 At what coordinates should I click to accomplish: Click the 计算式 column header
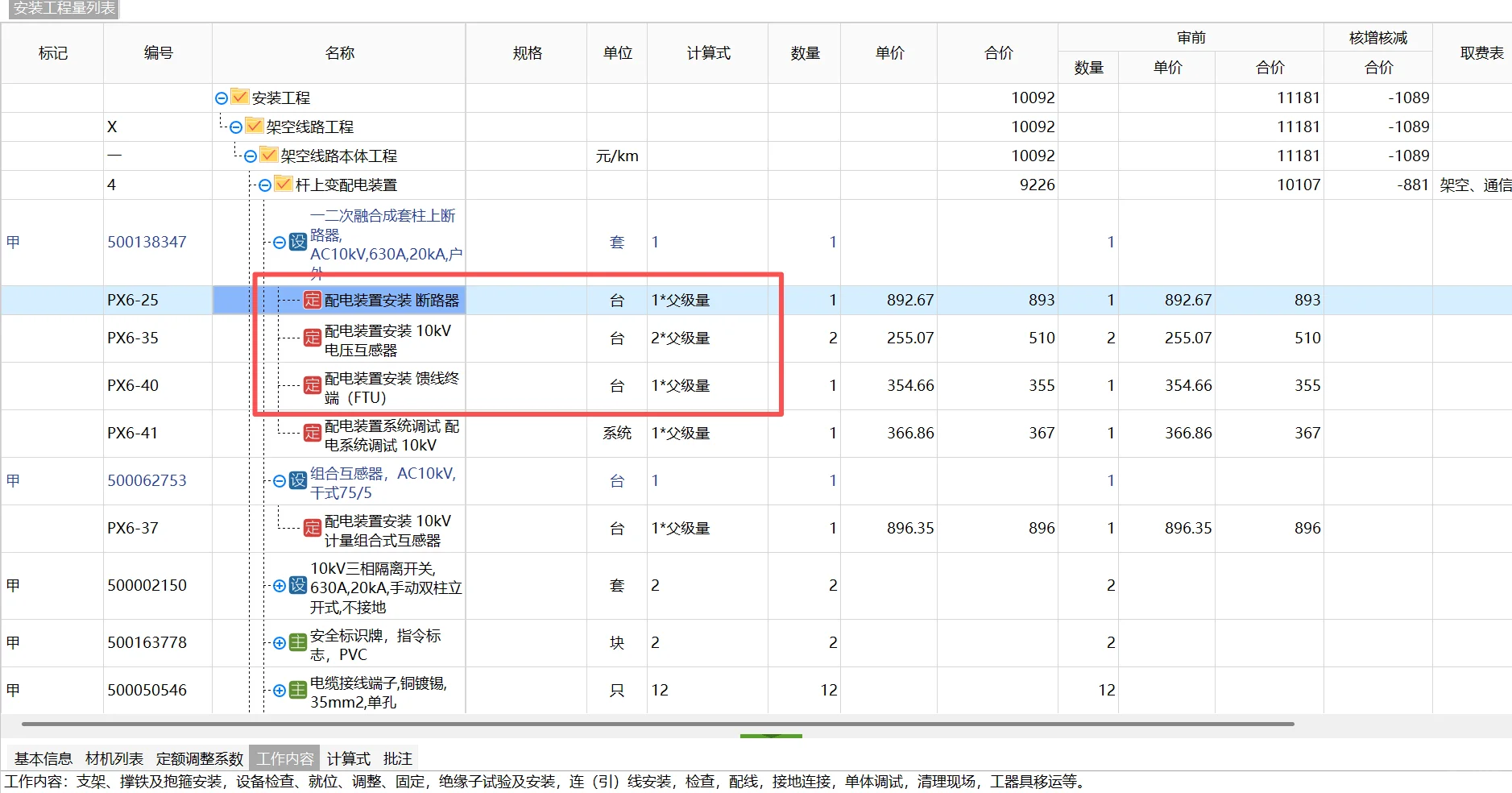pyautogui.click(x=709, y=53)
